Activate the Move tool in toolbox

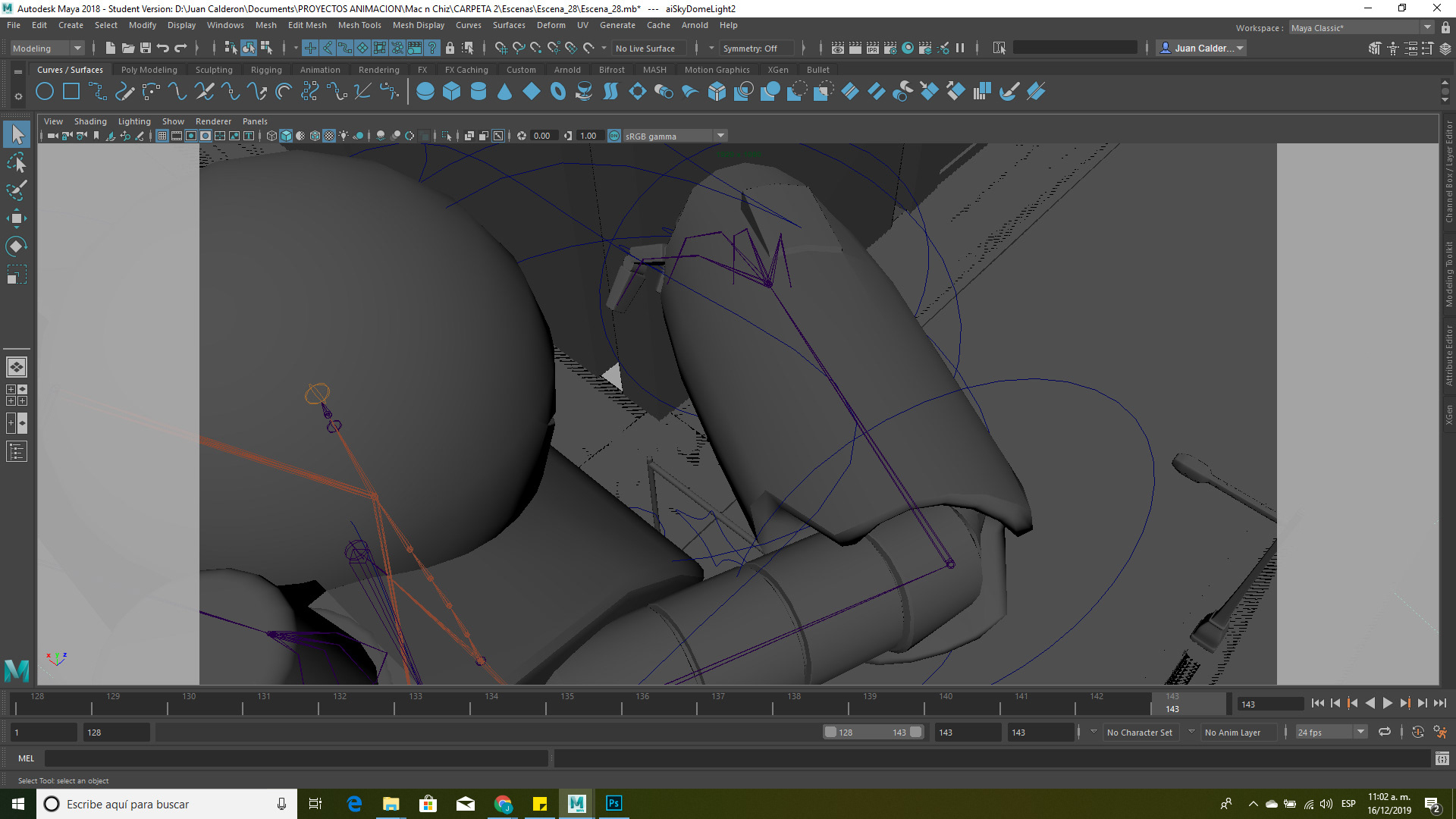click(17, 218)
